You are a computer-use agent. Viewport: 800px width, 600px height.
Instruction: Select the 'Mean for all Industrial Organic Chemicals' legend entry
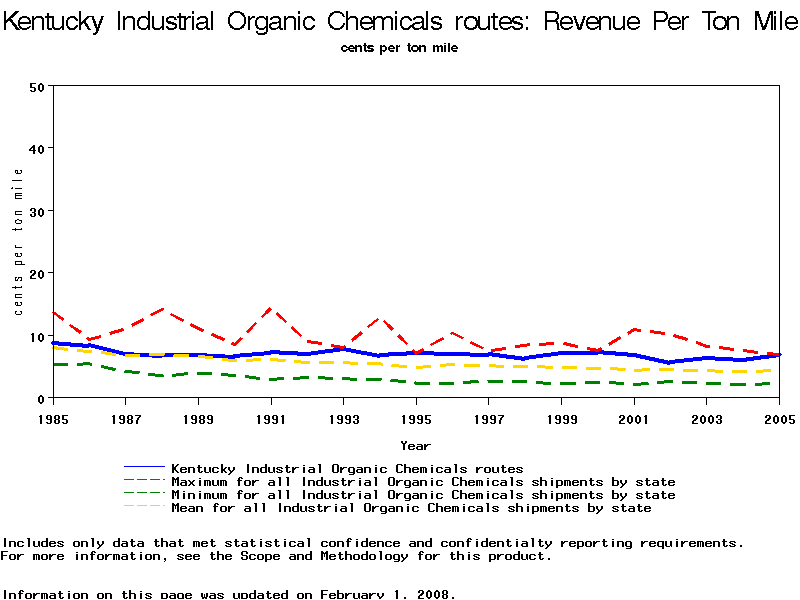pyautogui.click(x=411, y=508)
